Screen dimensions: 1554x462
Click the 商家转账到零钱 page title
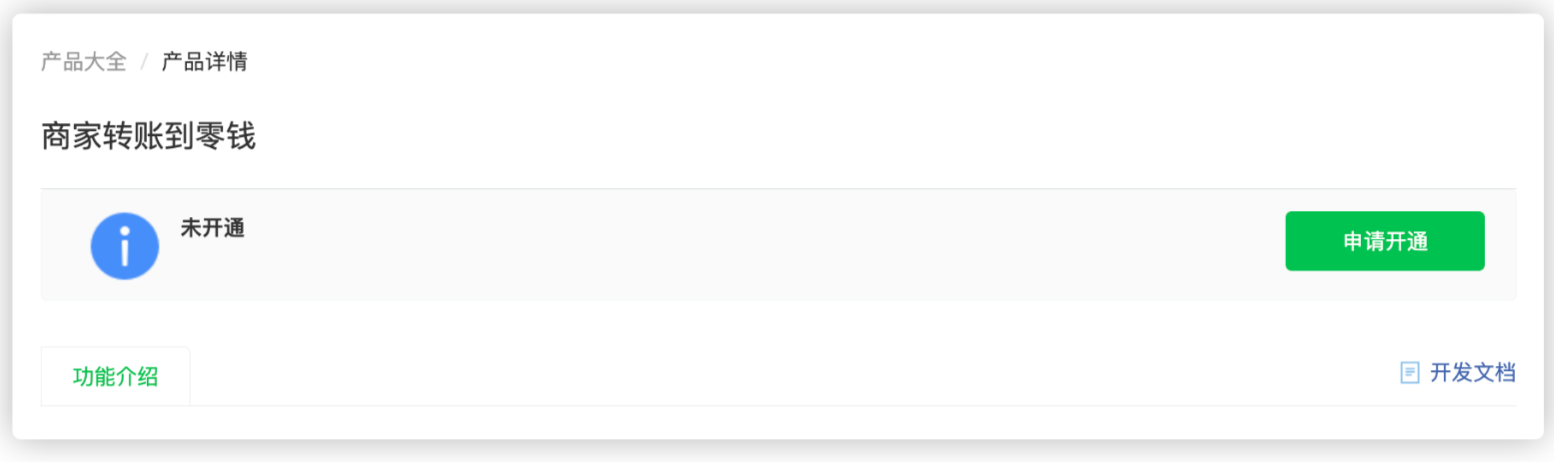[x=149, y=136]
